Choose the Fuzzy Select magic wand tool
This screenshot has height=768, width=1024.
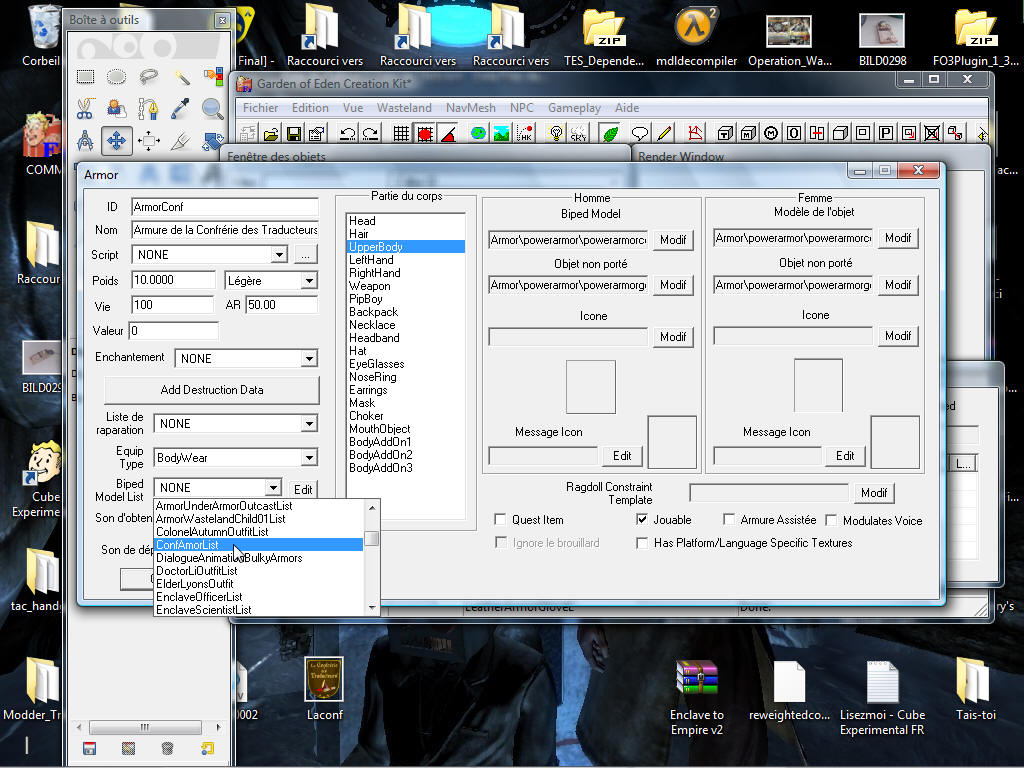tap(181, 77)
